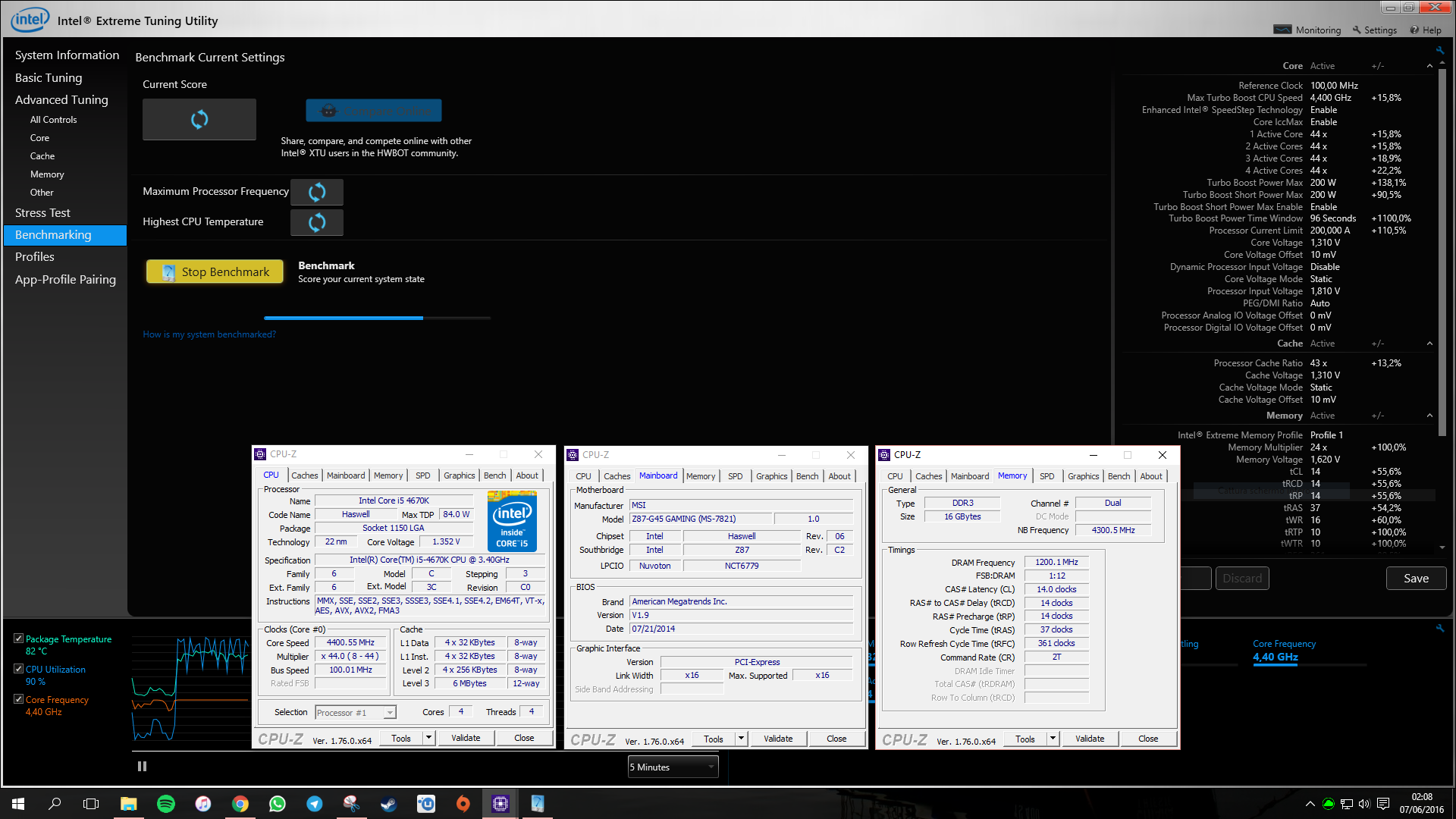
Task: Click Close button in Memory CPU-Z window
Action: point(1148,739)
